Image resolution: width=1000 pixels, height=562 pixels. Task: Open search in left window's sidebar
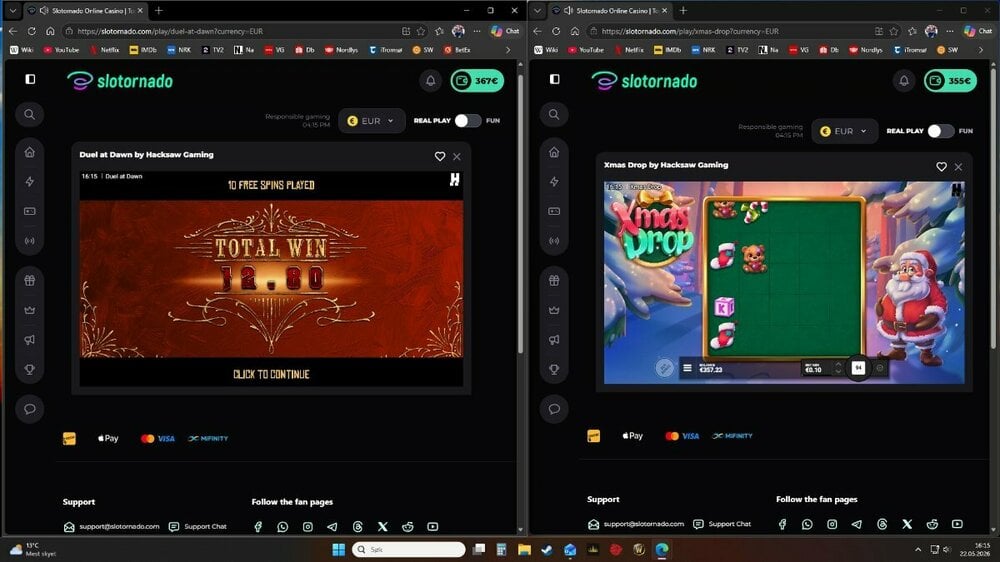[x=29, y=114]
